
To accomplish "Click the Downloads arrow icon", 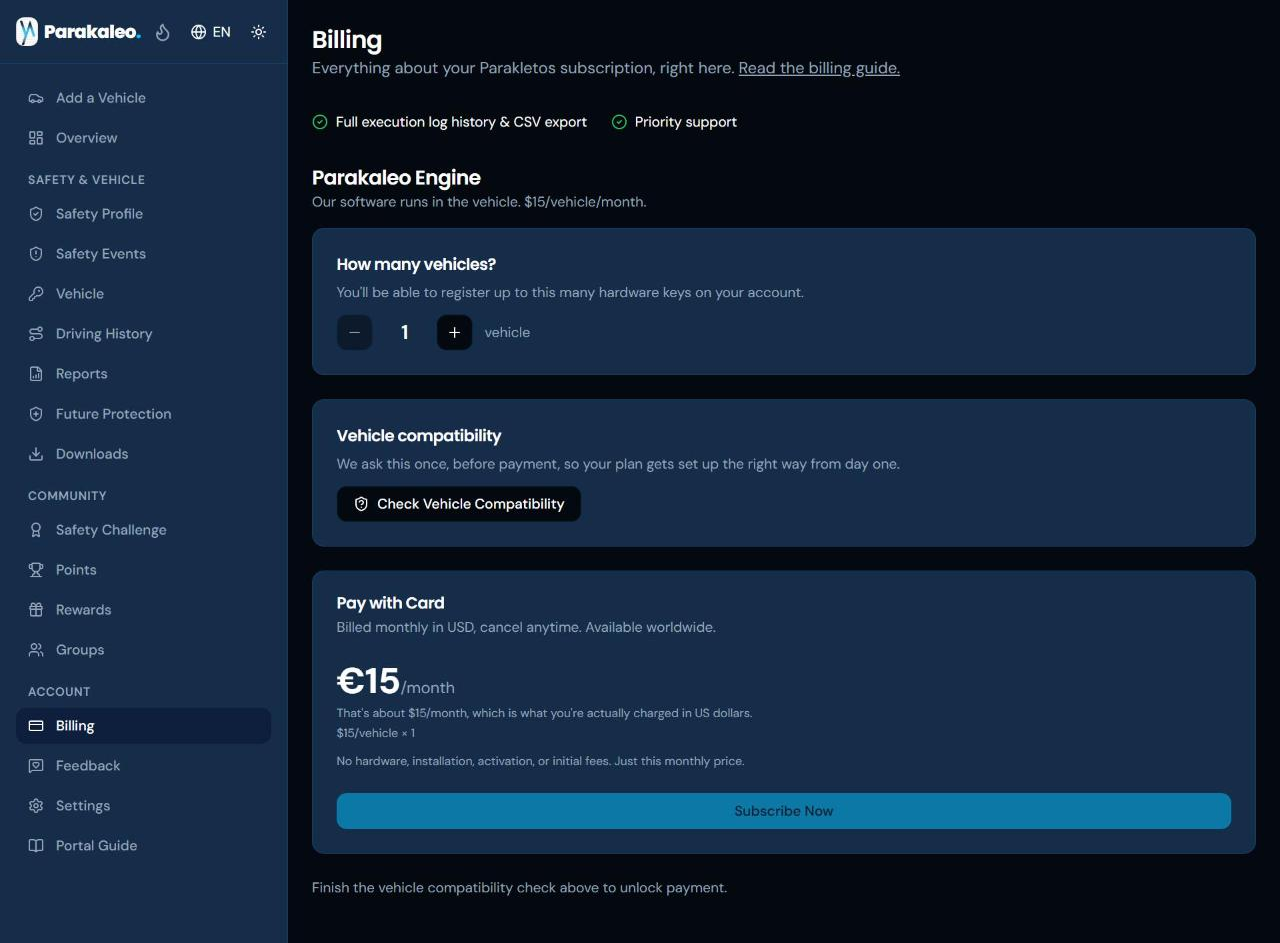I will (36, 454).
